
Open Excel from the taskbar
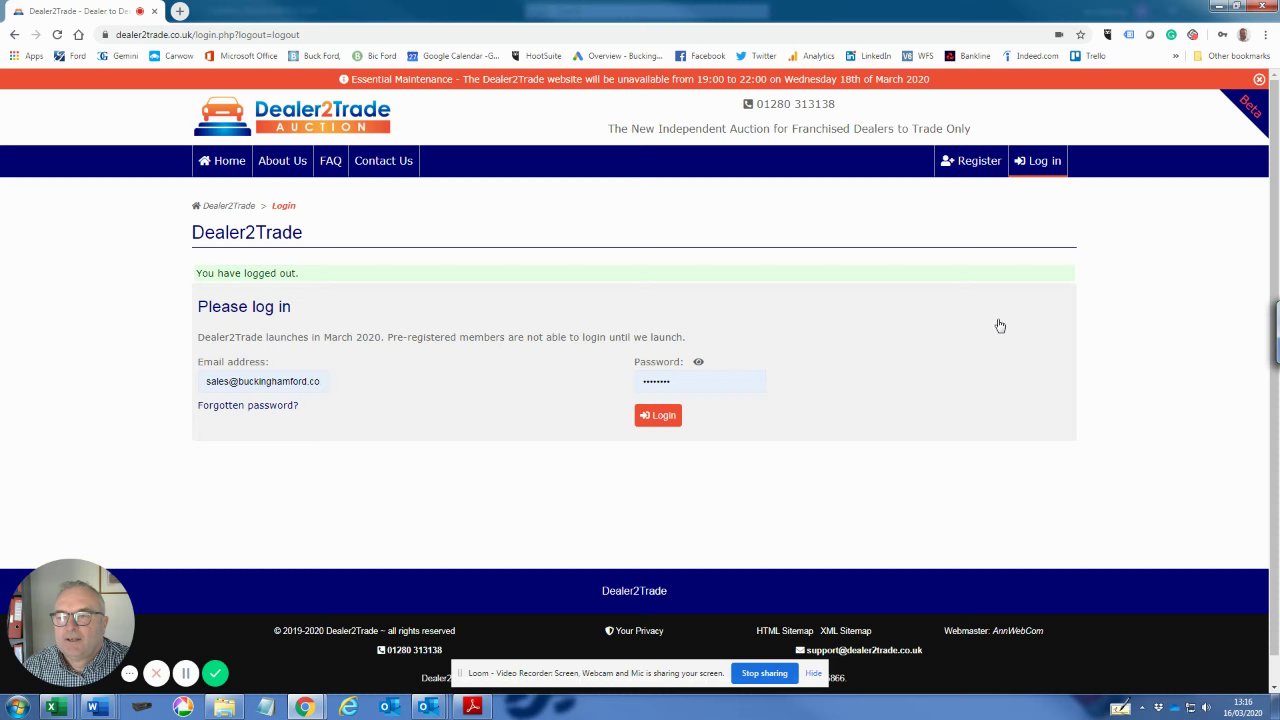(x=56, y=707)
